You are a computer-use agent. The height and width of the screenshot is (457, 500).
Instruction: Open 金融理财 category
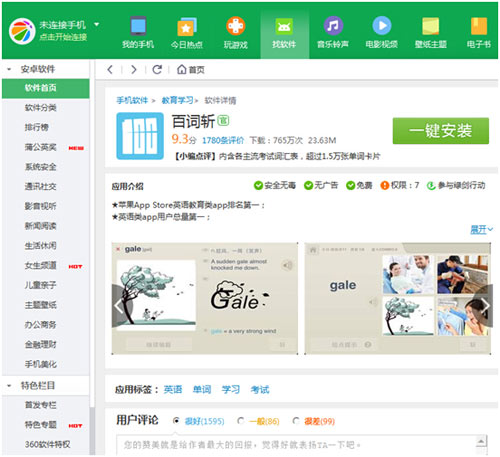pyautogui.click(x=41, y=344)
